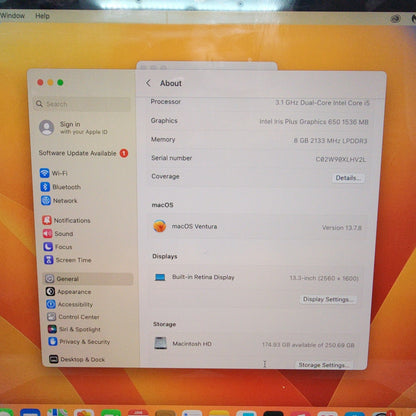Screen dimensions: 416x416
Task: Open Siri & Spotlight settings icon
Action: click(x=52, y=329)
